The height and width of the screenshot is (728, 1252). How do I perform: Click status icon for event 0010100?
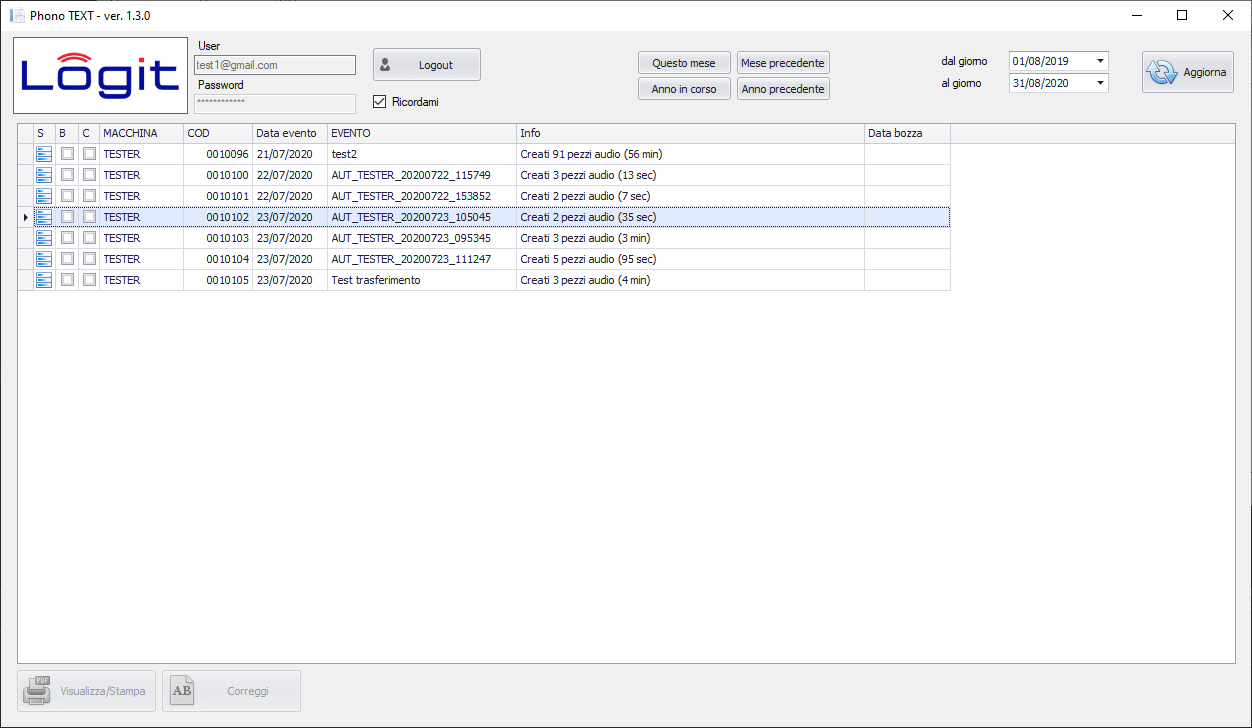pos(44,175)
